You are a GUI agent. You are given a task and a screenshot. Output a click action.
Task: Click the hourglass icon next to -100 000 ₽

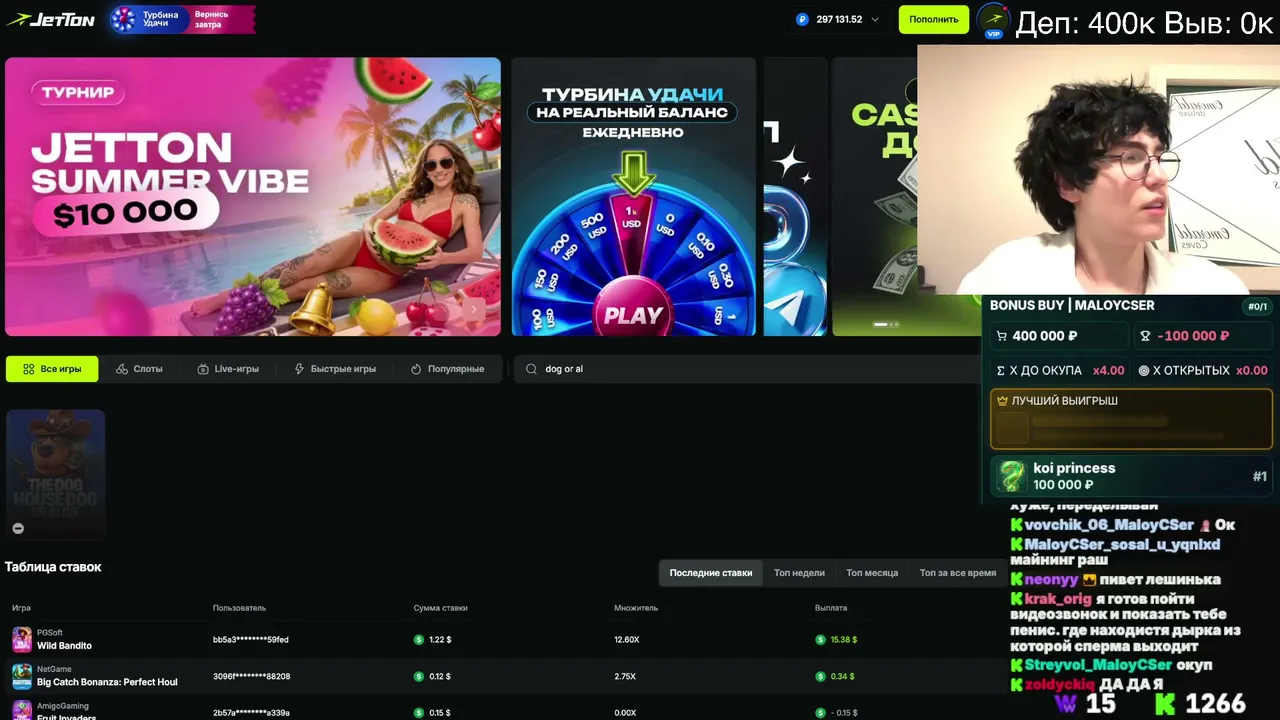pyautogui.click(x=1146, y=336)
